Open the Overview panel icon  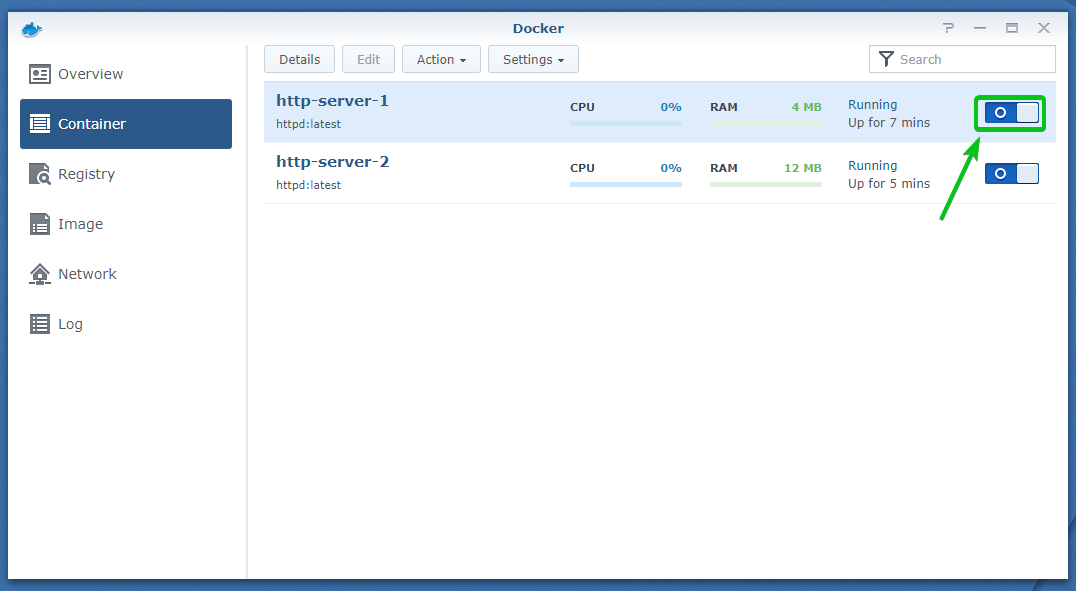40,74
